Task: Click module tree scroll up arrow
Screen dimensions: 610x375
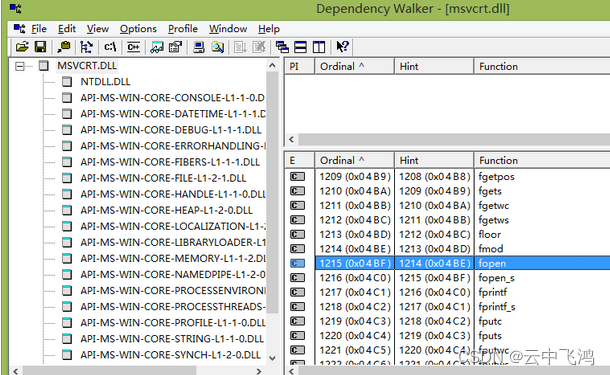Action: pos(272,65)
